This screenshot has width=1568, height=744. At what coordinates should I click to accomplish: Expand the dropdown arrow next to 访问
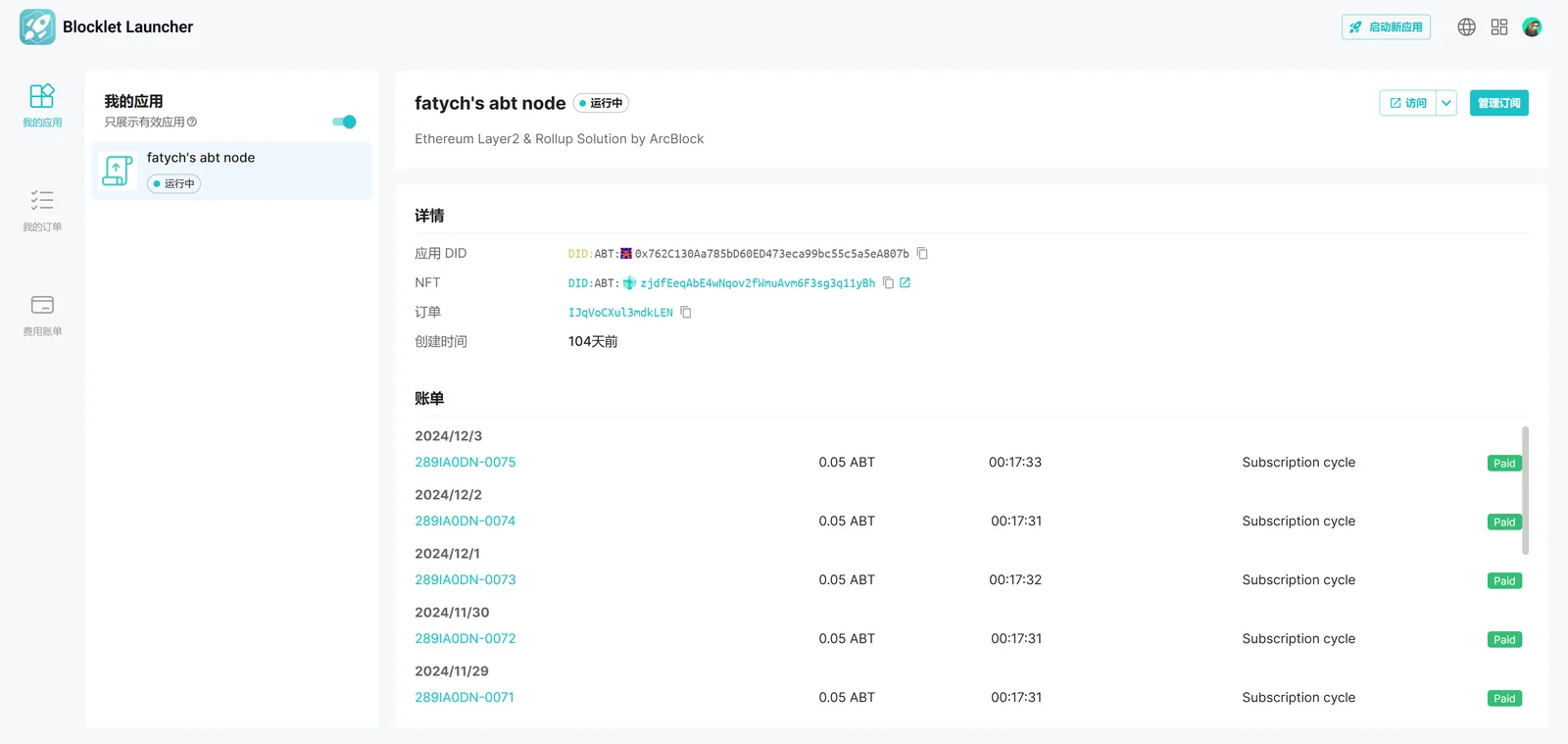pyautogui.click(x=1446, y=103)
